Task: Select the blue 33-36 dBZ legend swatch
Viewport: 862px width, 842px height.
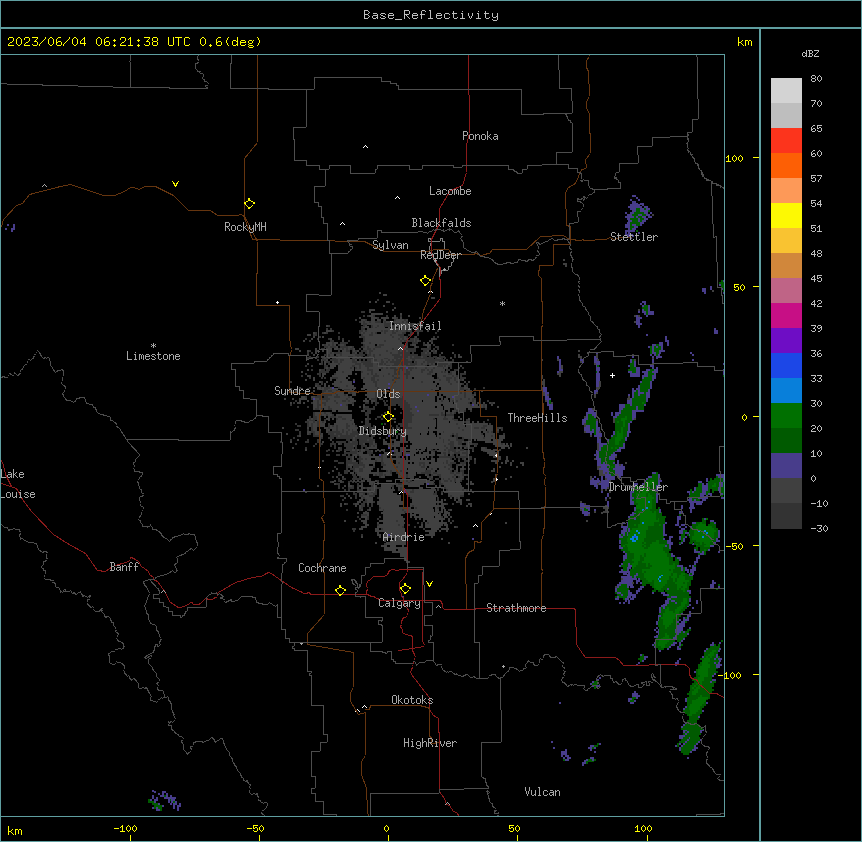Action: (786, 366)
